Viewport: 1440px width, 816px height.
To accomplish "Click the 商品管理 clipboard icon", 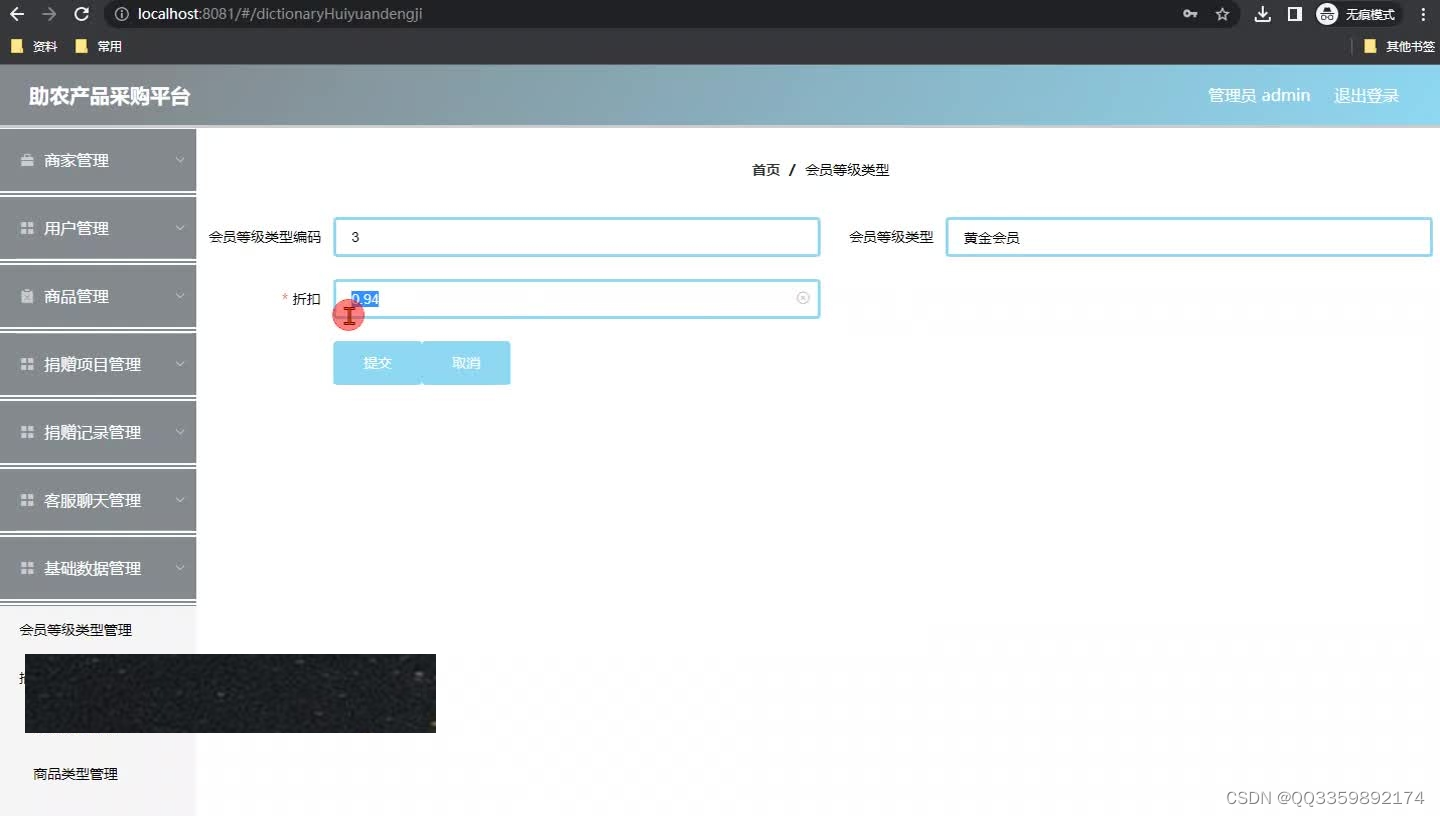I will click(27, 296).
